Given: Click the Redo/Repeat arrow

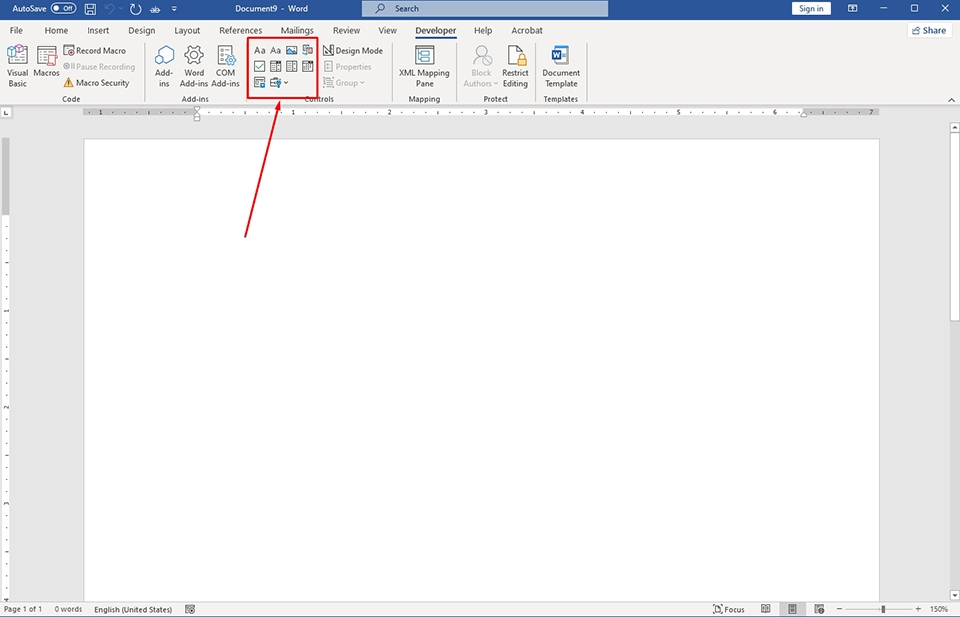Looking at the screenshot, I should tap(136, 9).
